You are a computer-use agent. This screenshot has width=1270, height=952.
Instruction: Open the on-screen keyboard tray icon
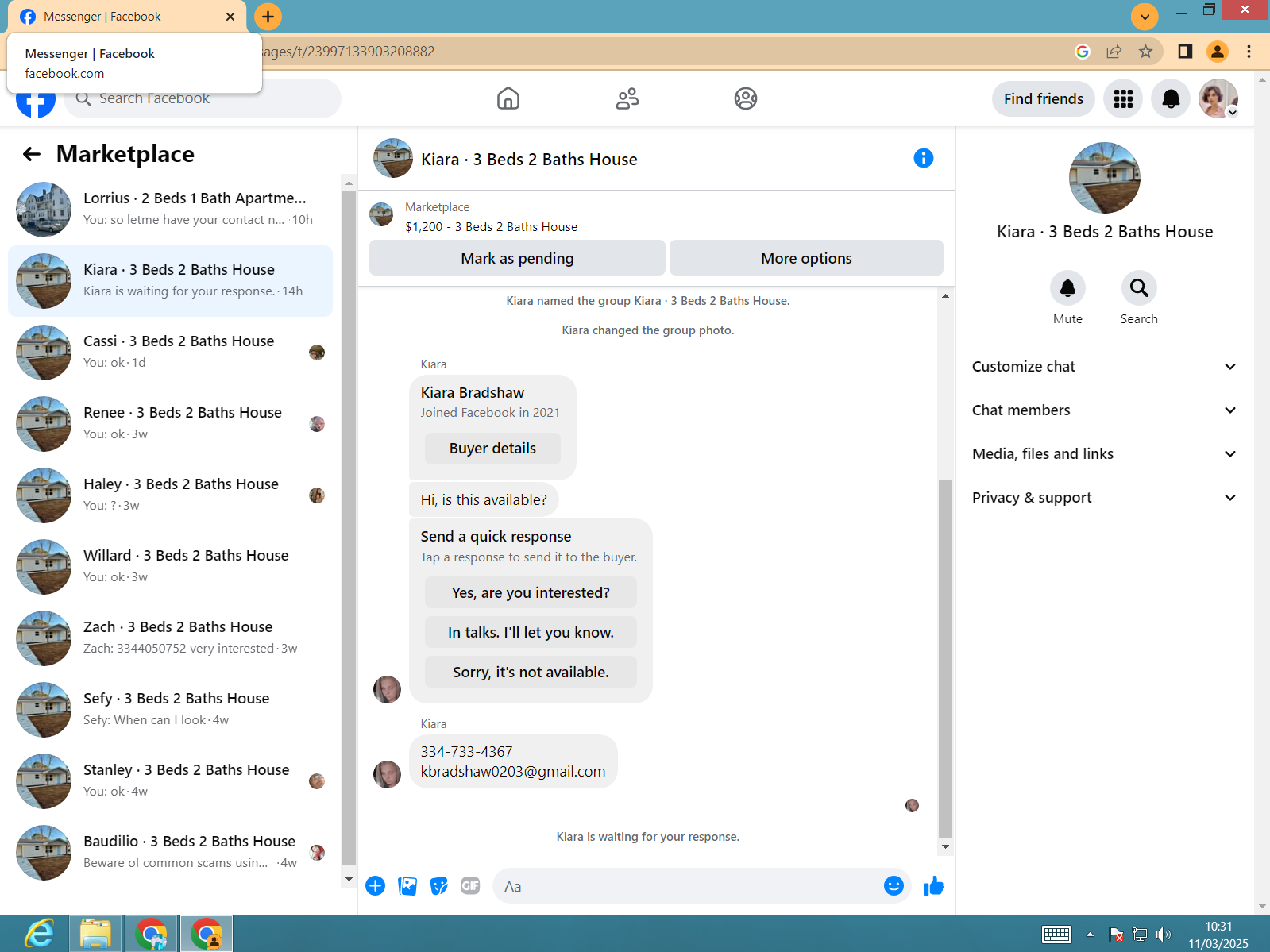click(x=1056, y=935)
